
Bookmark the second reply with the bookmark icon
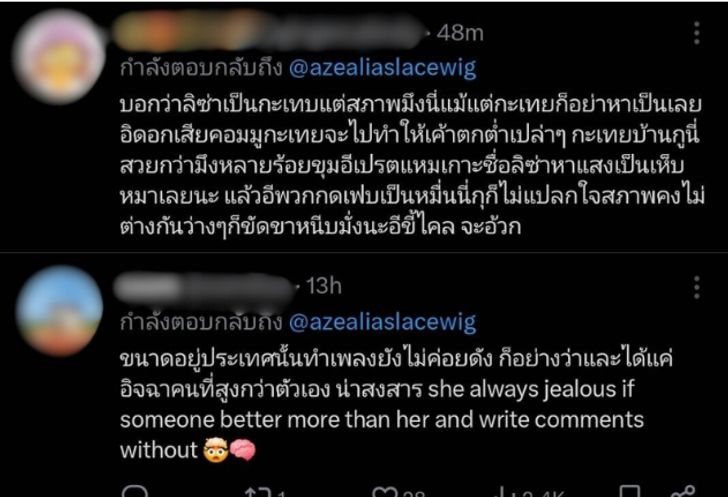click(x=631, y=491)
